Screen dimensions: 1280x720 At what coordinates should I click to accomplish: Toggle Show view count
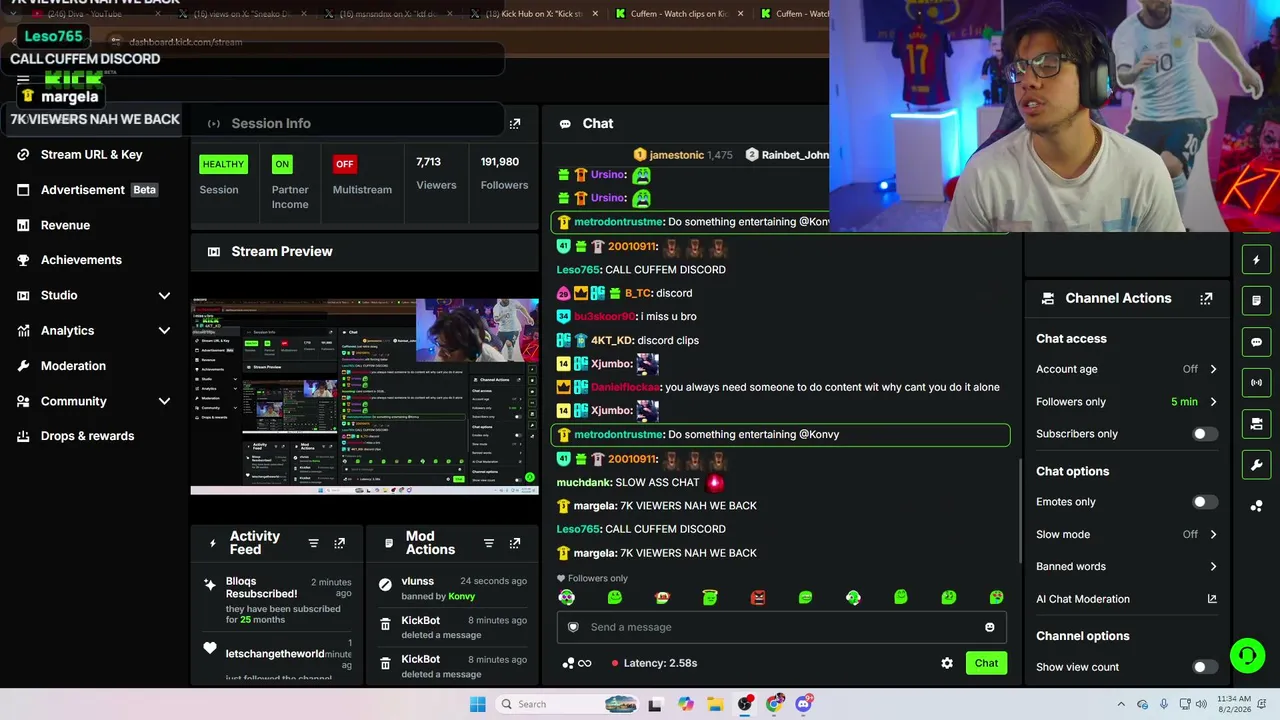click(x=1206, y=667)
